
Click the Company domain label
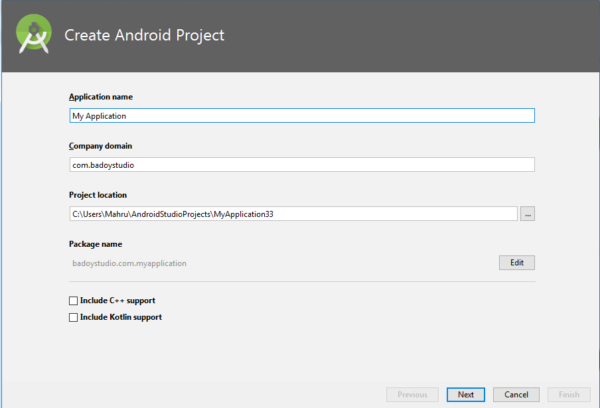[x=99, y=146]
